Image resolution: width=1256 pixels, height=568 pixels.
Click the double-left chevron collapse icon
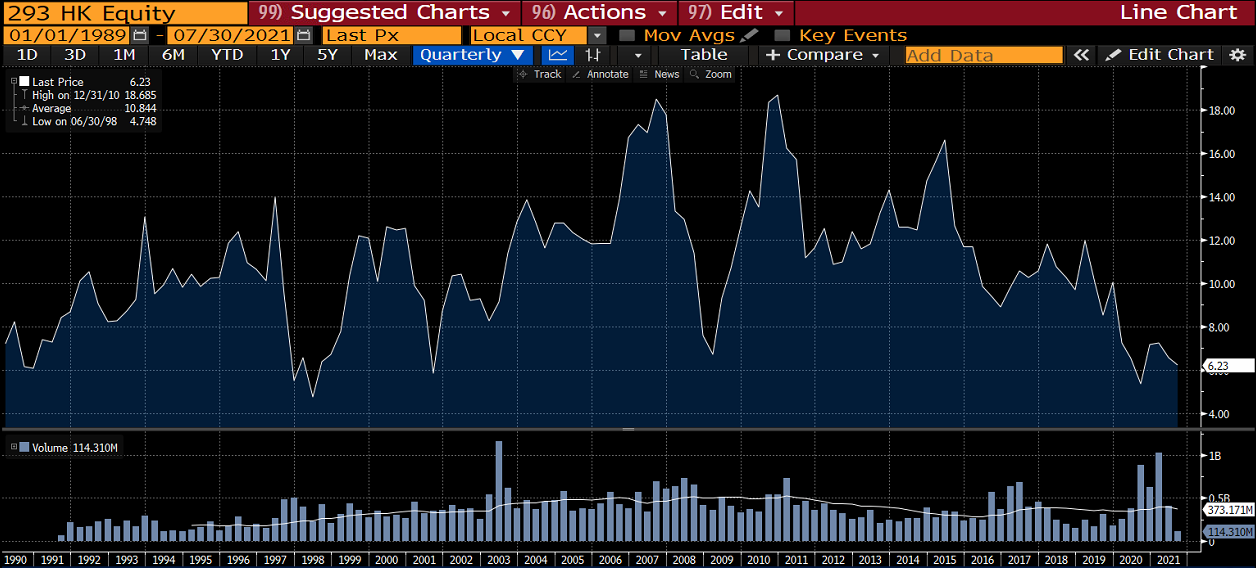[1081, 55]
